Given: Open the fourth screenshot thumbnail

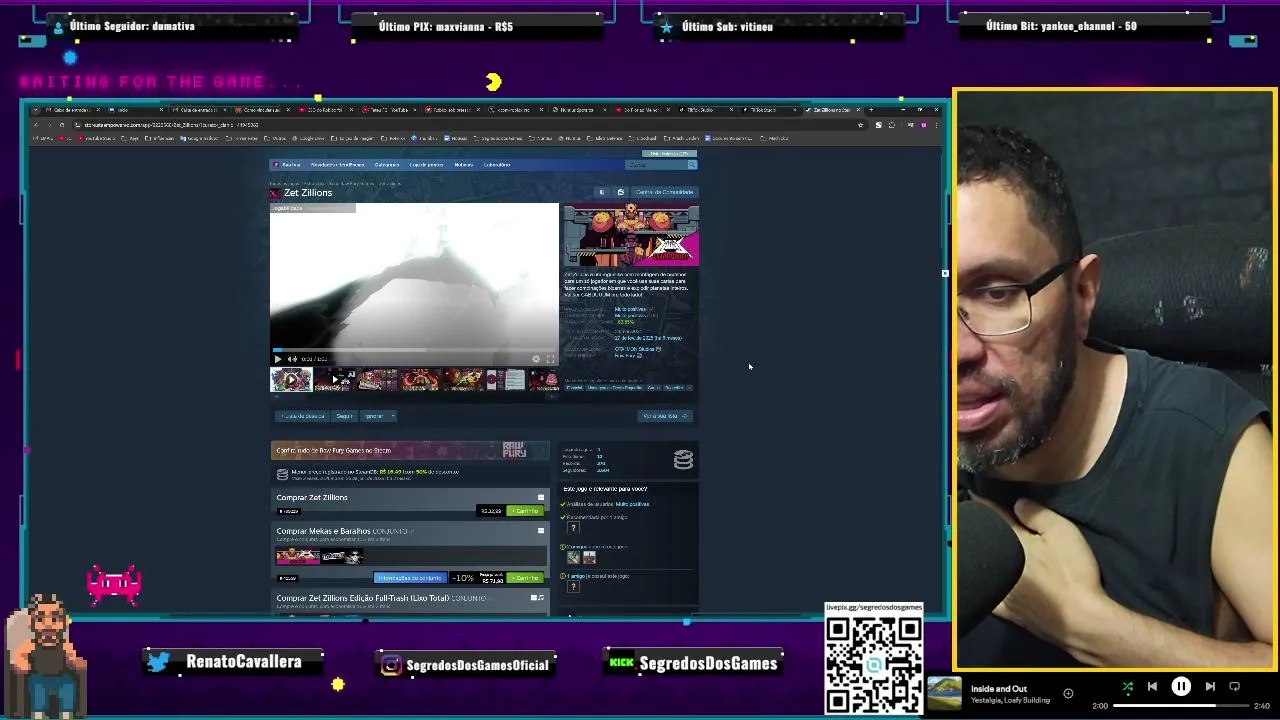Looking at the screenshot, I should [x=421, y=380].
